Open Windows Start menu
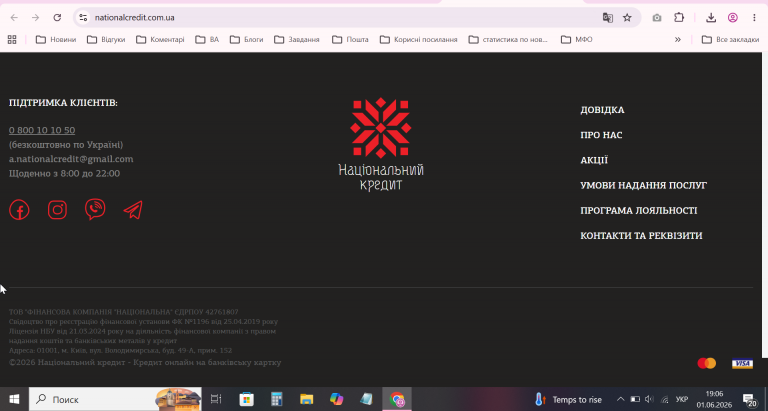This screenshot has width=768, height=411. coord(14,399)
